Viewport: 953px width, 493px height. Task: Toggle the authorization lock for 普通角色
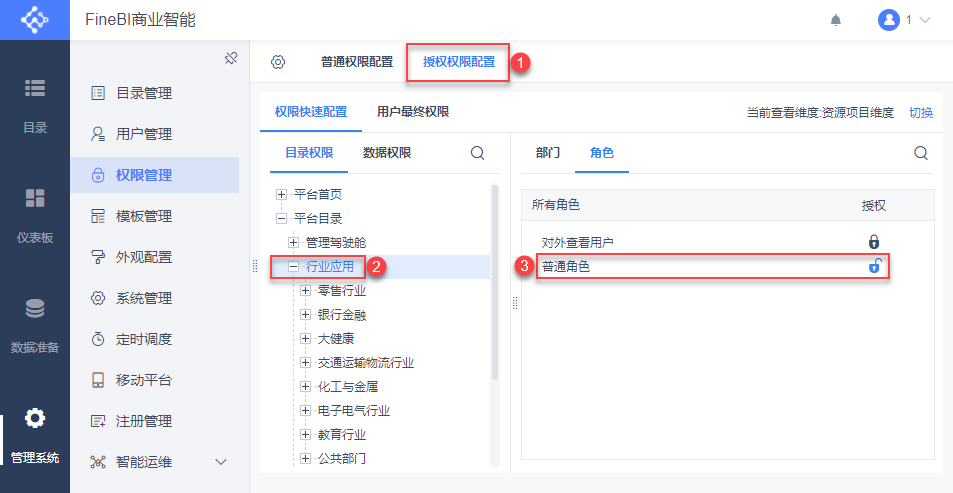(875, 266)
